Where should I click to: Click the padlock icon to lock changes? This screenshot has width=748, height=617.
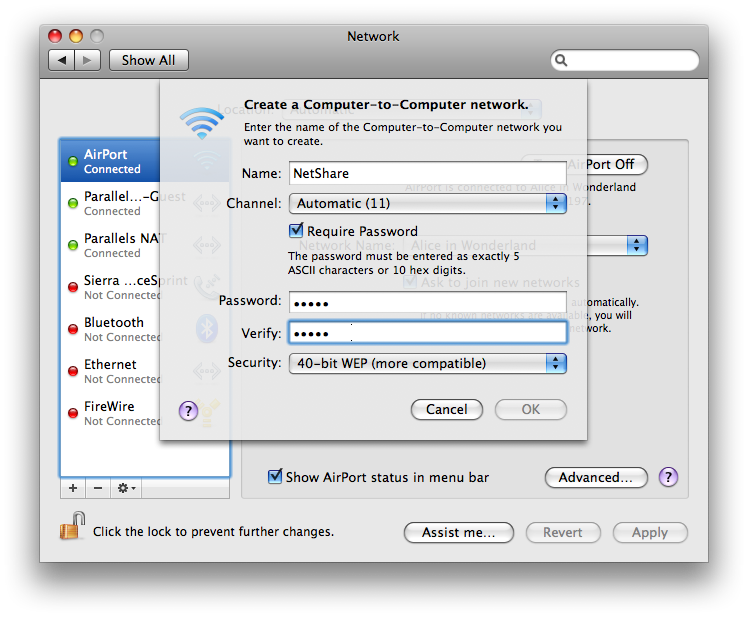(x=72, y=526)
